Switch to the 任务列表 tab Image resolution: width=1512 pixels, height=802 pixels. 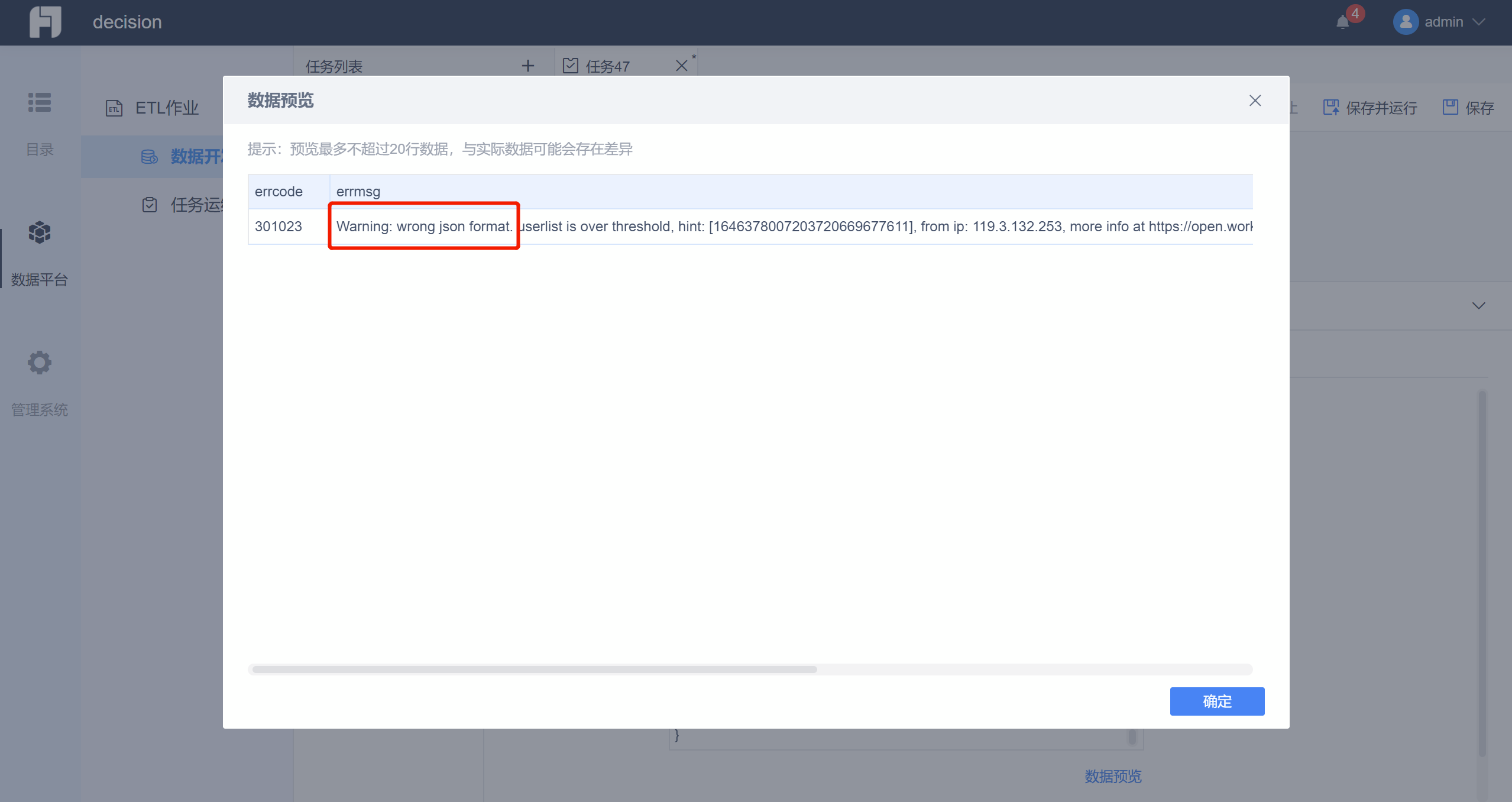[334, 66]
